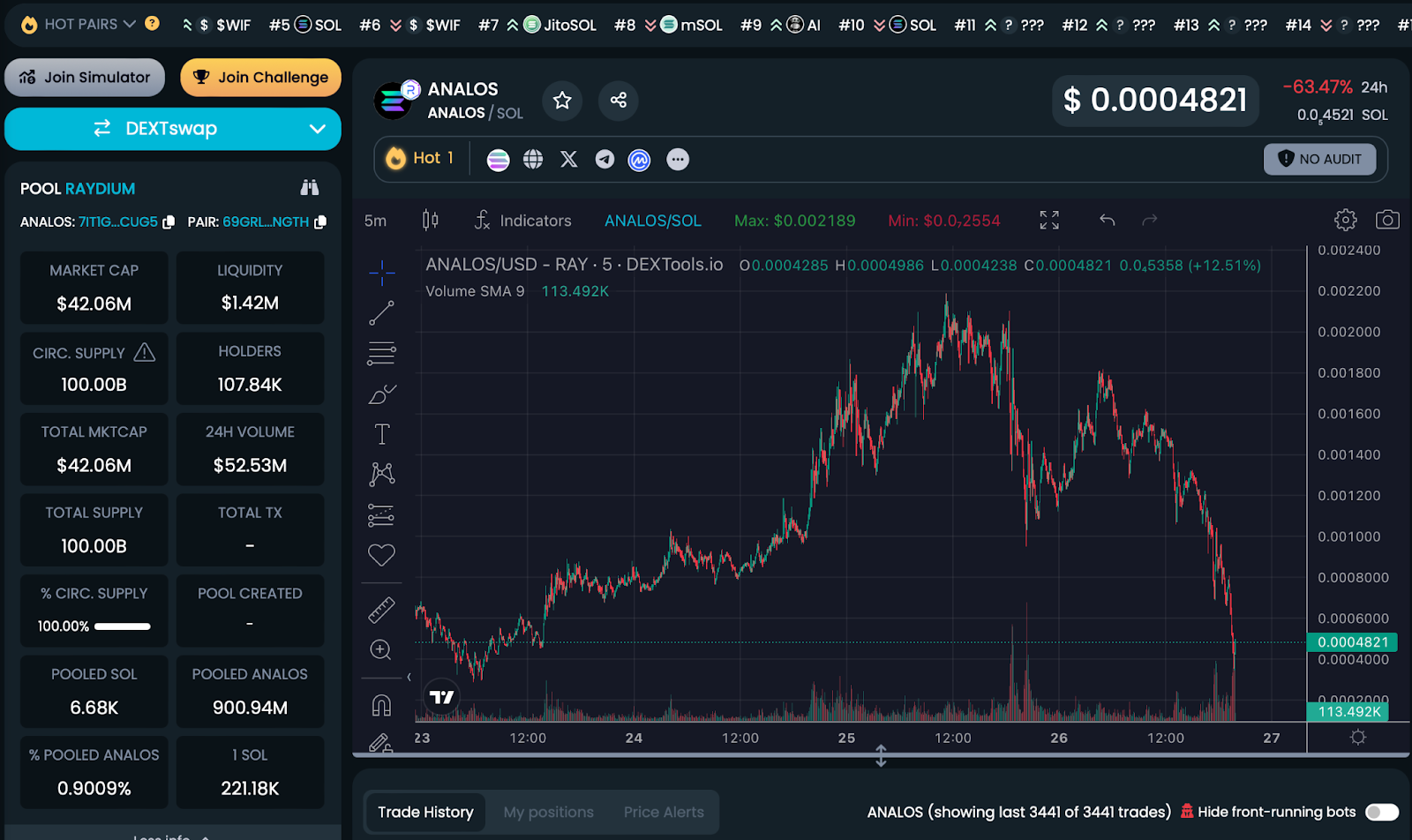
Task: Open price scale settings gear
Action: [x=1358, y=737]
